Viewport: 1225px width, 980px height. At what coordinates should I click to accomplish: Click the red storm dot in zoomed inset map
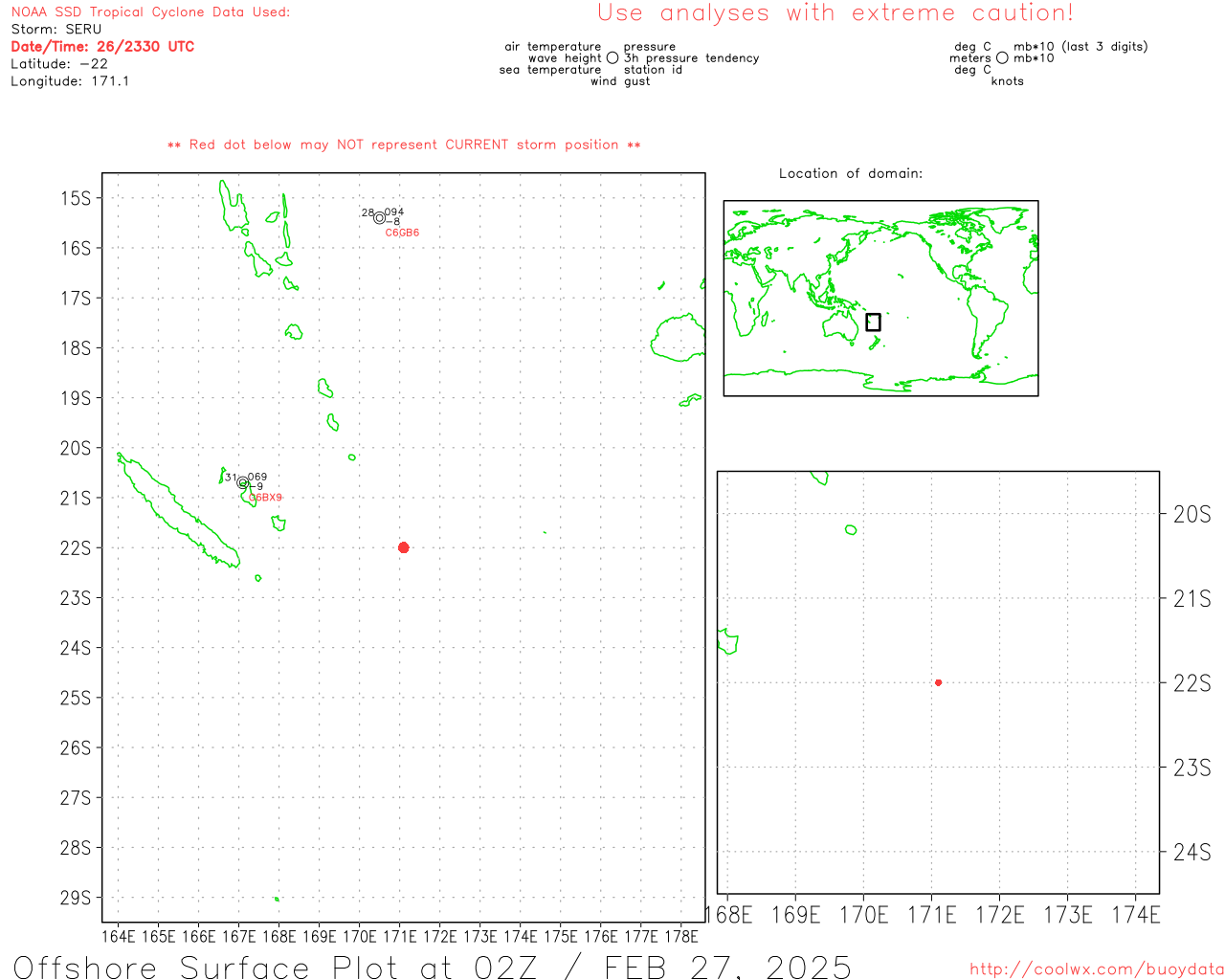click(938, 682)
